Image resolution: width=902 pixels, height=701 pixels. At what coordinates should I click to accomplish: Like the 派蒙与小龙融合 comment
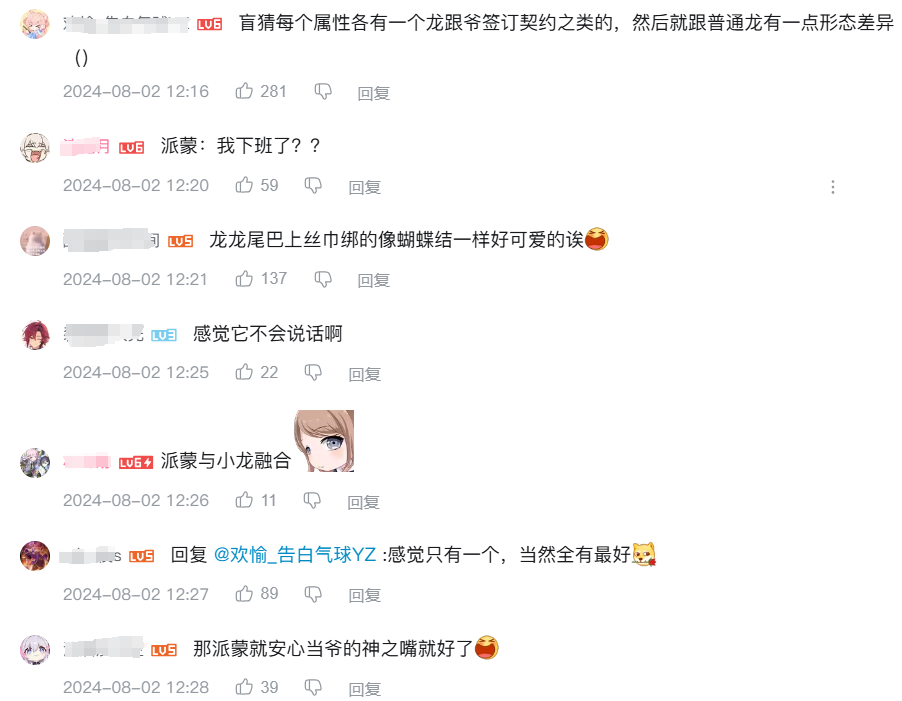(244, 500)
